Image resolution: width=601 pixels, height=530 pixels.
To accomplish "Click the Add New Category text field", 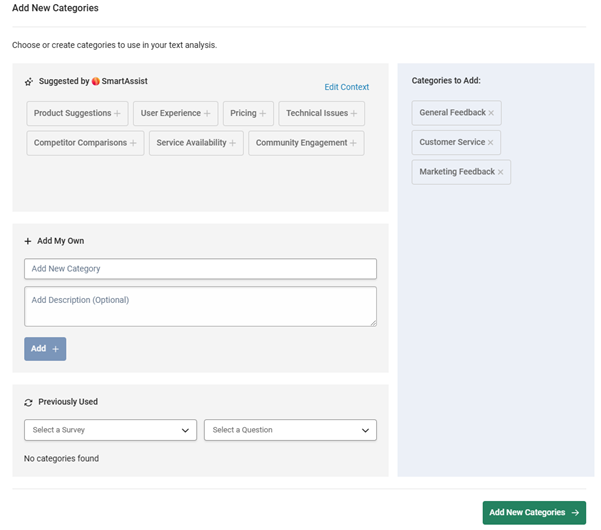I will pos(200,269).
